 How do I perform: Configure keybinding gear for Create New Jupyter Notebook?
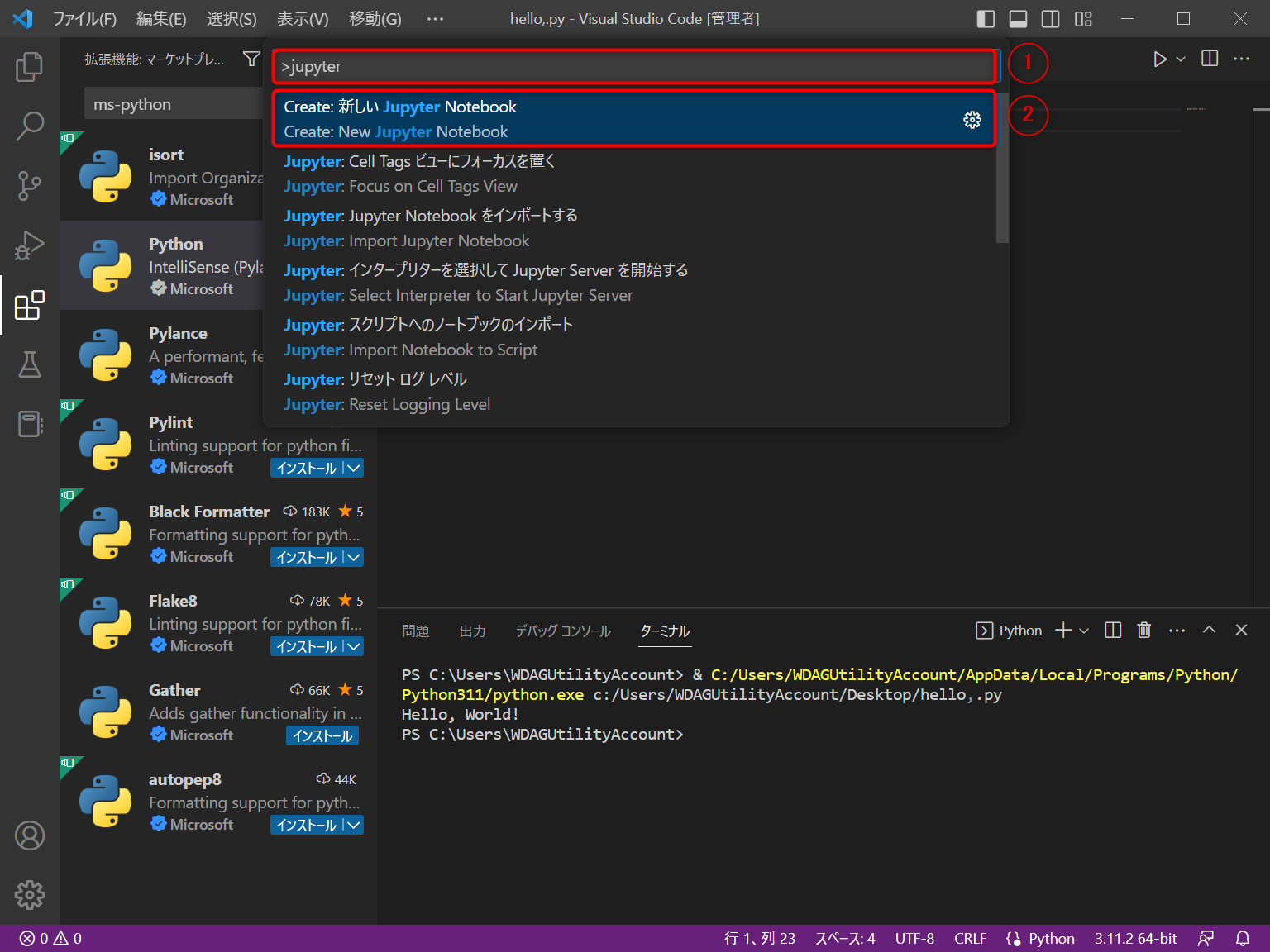tap(972, 120)
